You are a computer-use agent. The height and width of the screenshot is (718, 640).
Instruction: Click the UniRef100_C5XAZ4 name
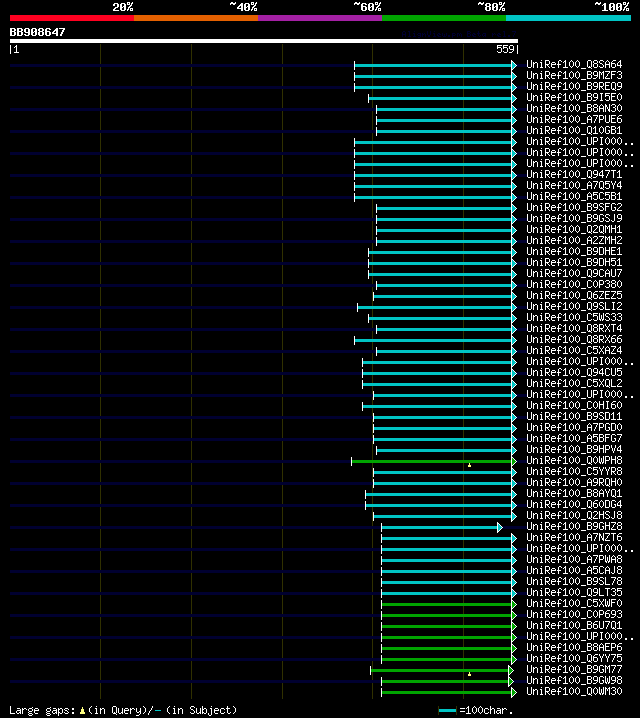(574, 350)
